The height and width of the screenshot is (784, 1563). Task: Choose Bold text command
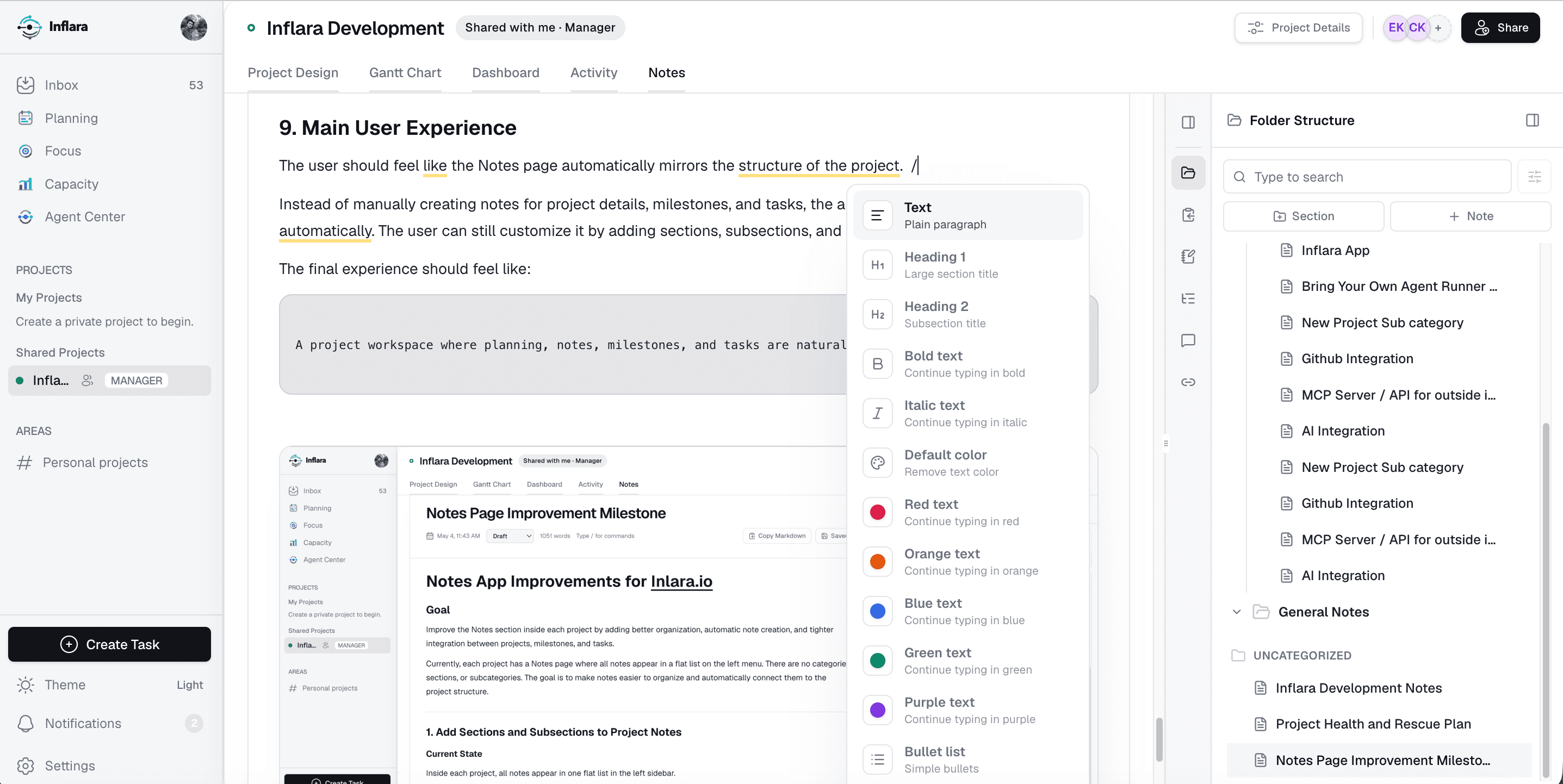pos(968,364)
